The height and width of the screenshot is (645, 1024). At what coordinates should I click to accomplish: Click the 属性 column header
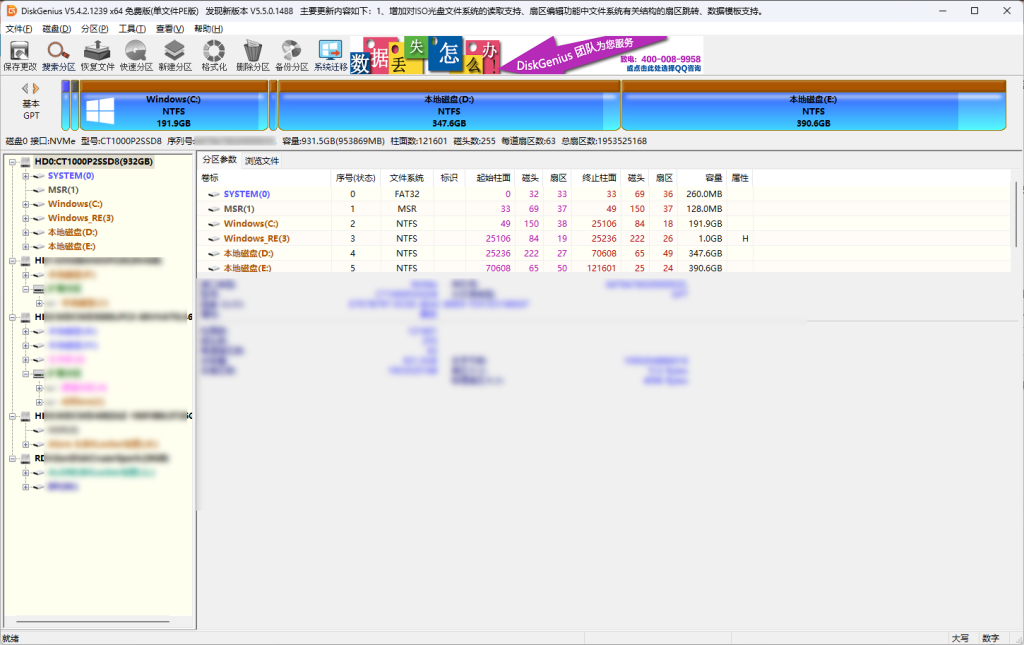(740, 178)
